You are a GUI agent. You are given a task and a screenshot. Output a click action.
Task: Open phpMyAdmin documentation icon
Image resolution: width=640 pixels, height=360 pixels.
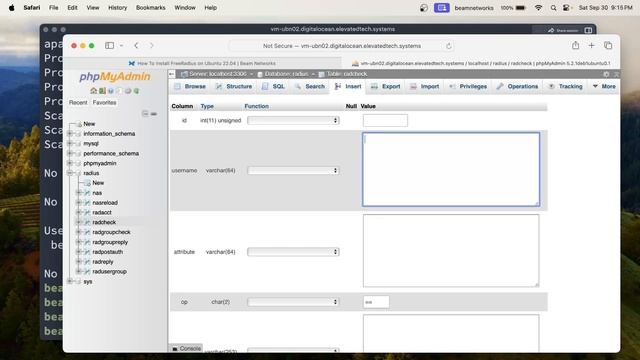tap(111, 91)
